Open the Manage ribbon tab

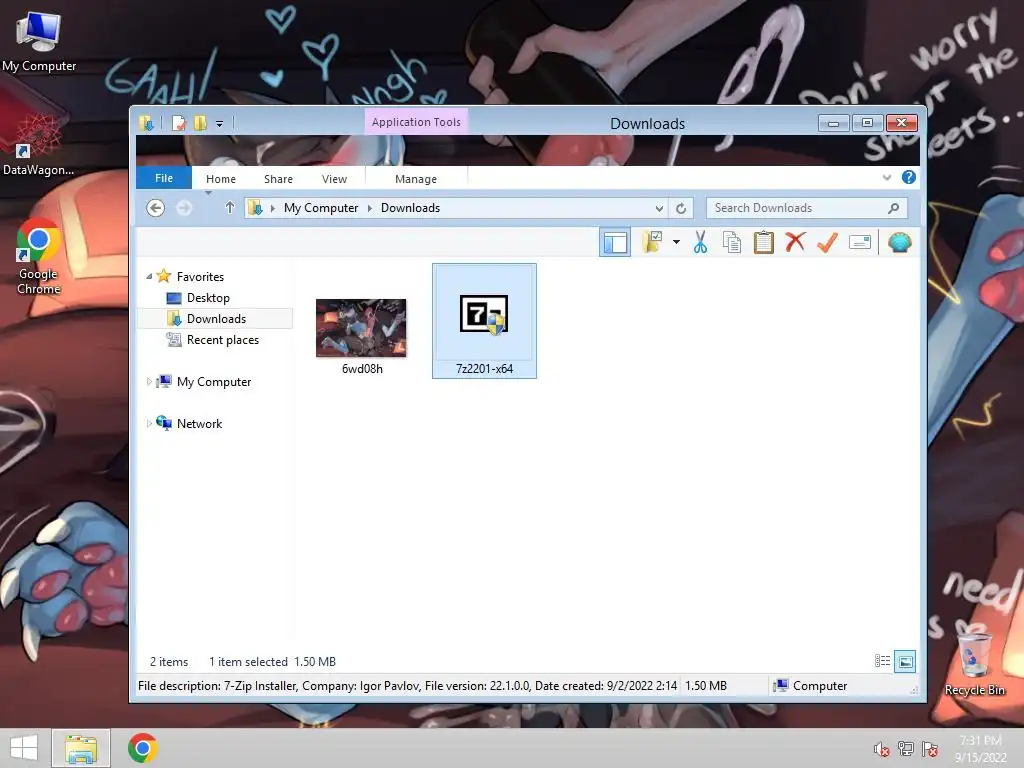[x=416, y=179]
